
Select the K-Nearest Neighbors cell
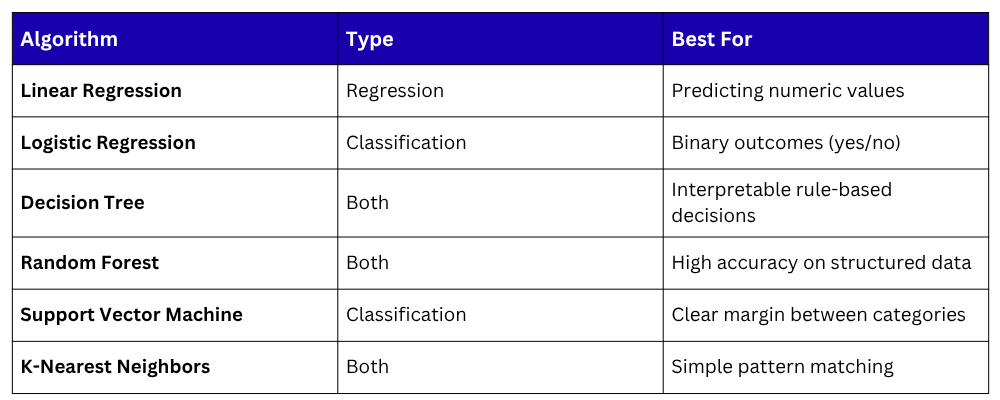coord(115,367)
